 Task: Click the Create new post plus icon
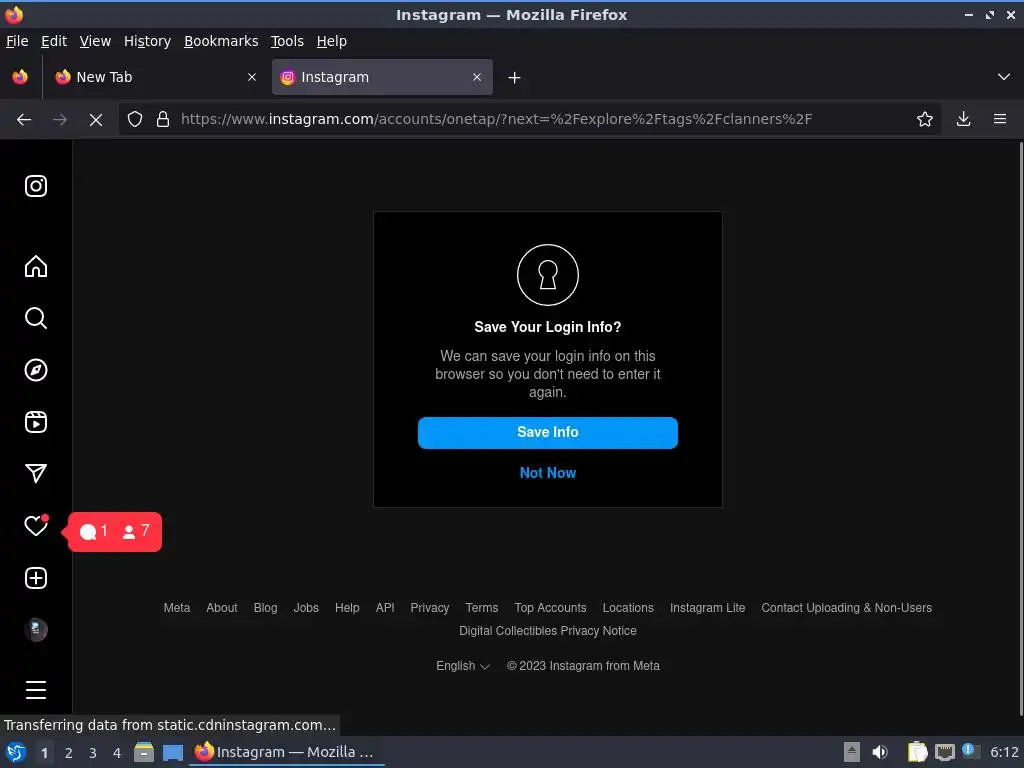[36, 578]
